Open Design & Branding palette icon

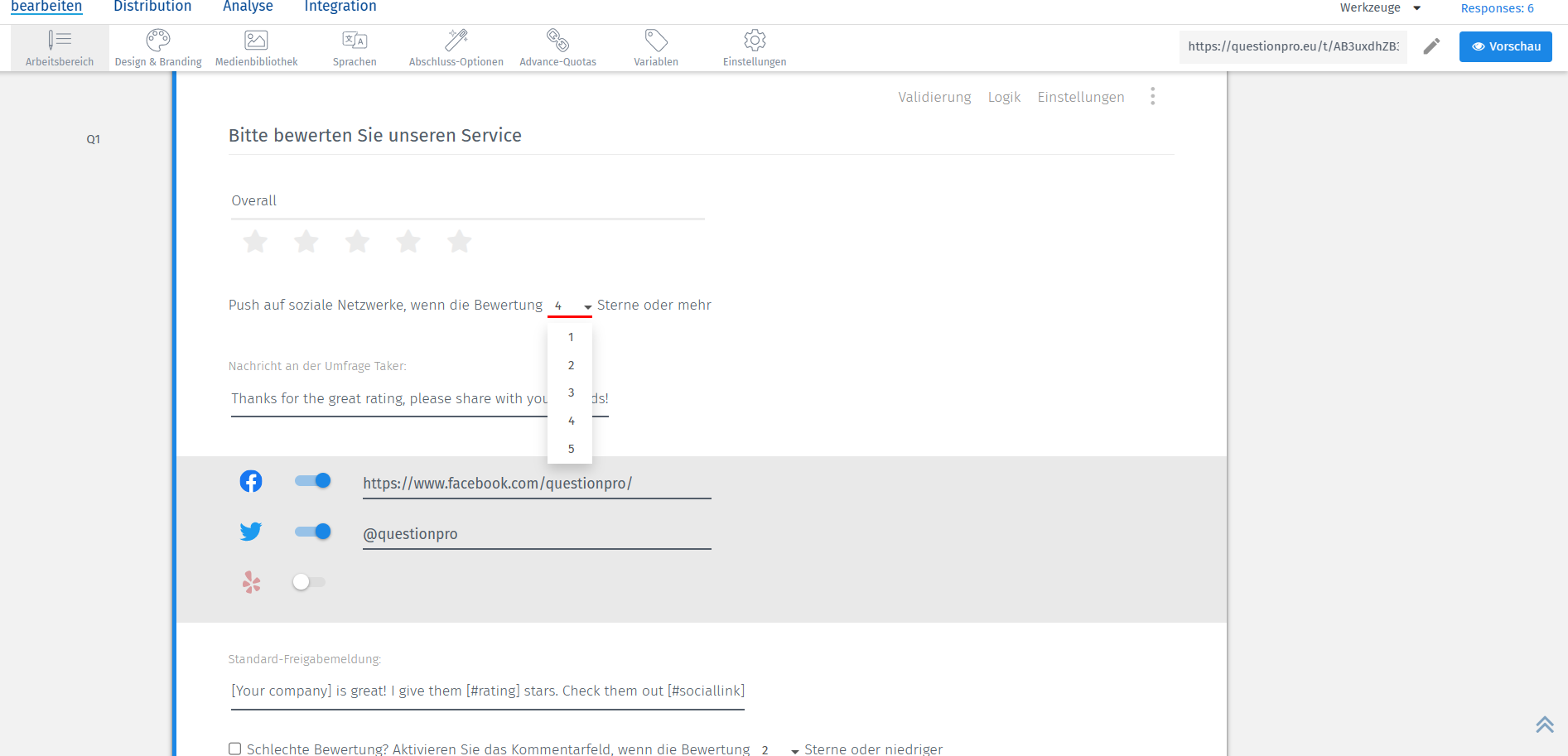coord(158,40)
